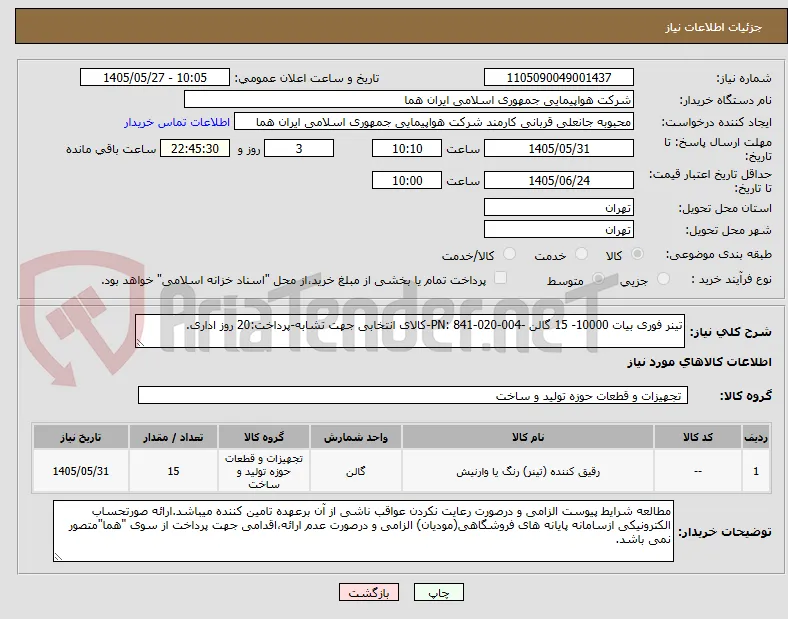The image size is (788, 619).
Task: Click the resize handle of buyer notes textarea
Action: coord(58,557)
